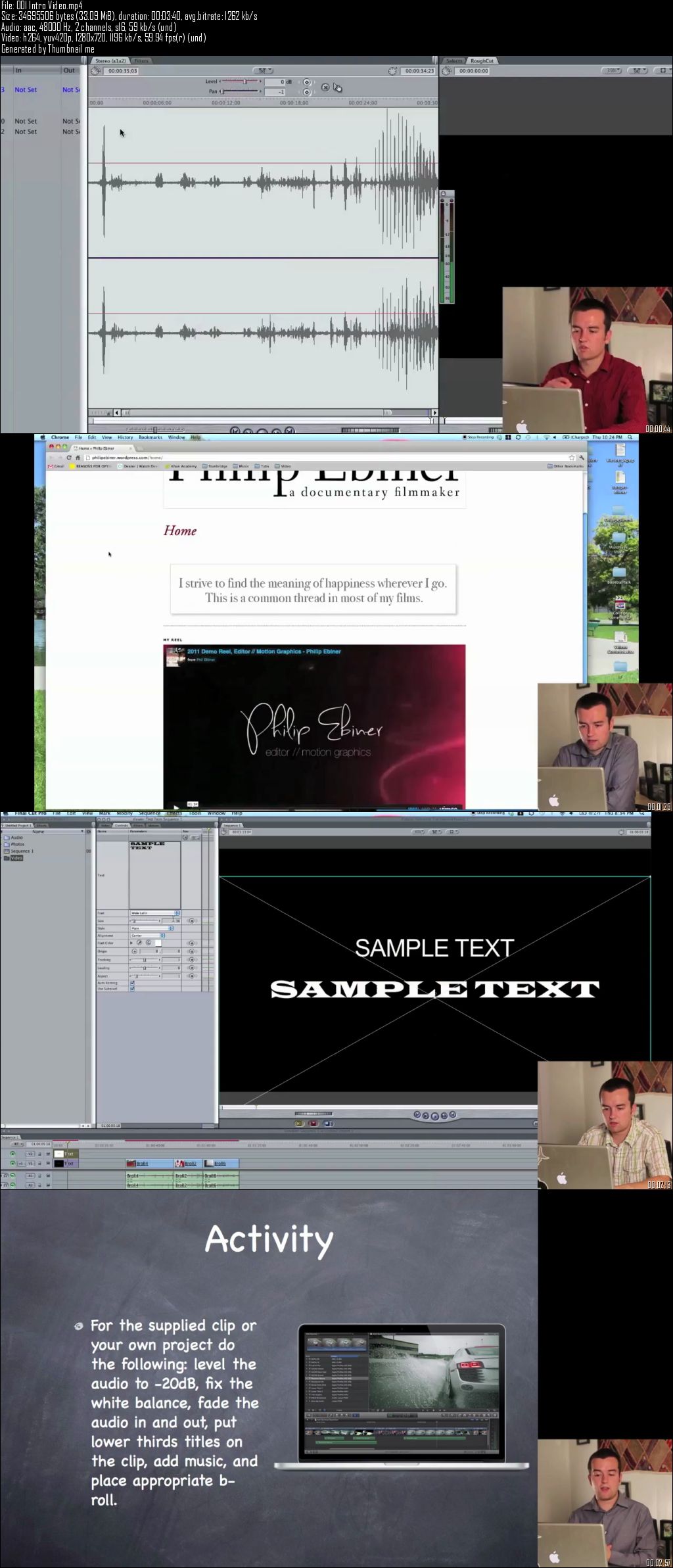
Task: Open the Font dropdown (Wide Latin)
Action: click(x=154, y=913)
